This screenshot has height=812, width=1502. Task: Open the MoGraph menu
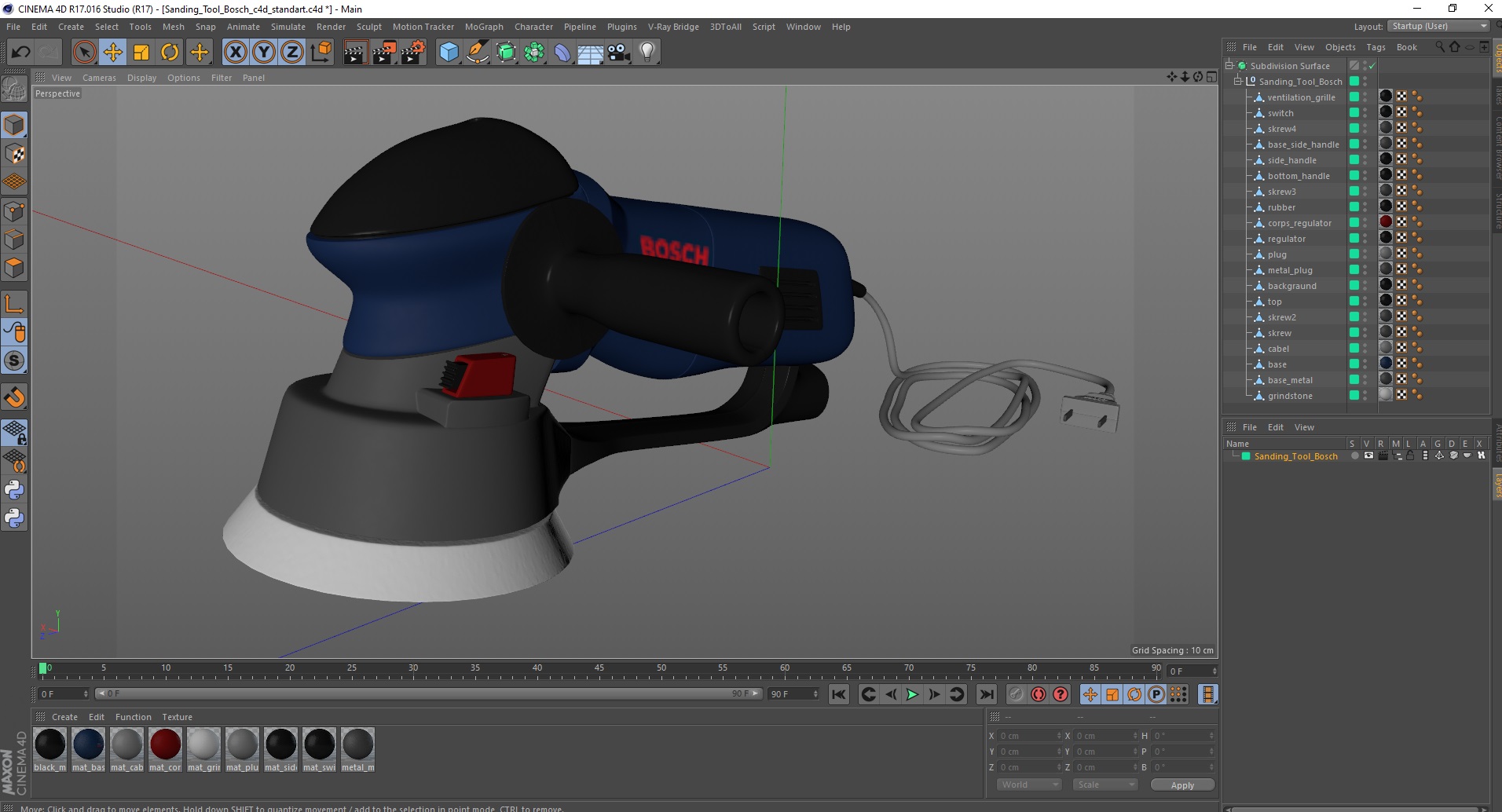[484, 27]
